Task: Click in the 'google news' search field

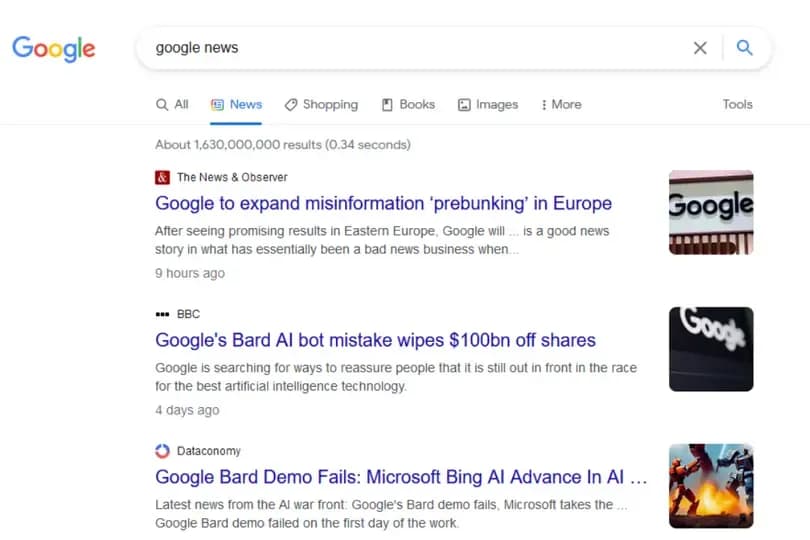Action: coord(413,48)
